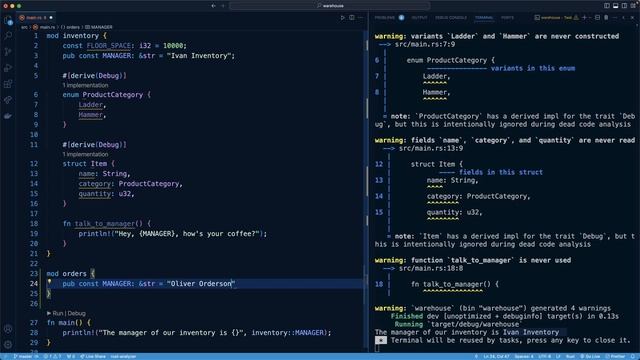Open the Search view in activity bar
Viewport: 640px width, 360px height.
(8, 36)
